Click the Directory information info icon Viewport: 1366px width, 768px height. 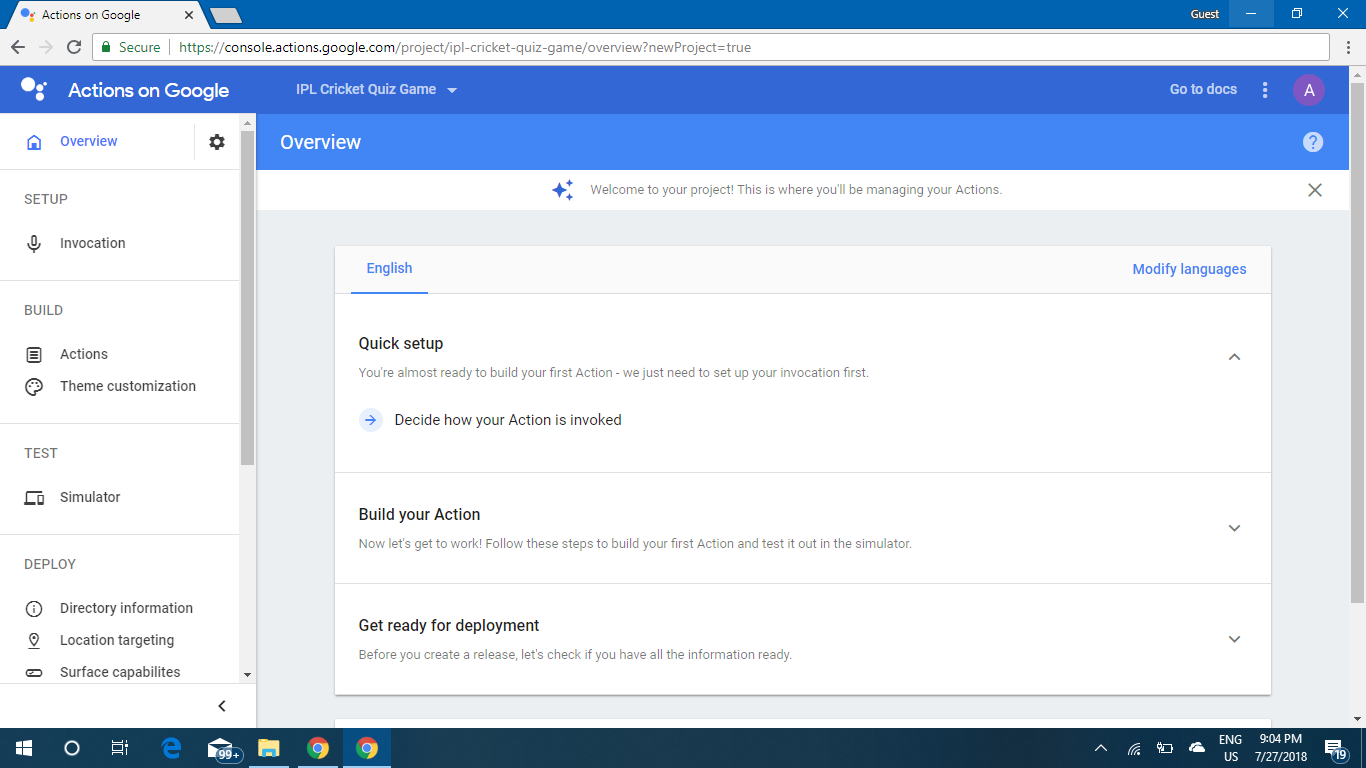34,608
